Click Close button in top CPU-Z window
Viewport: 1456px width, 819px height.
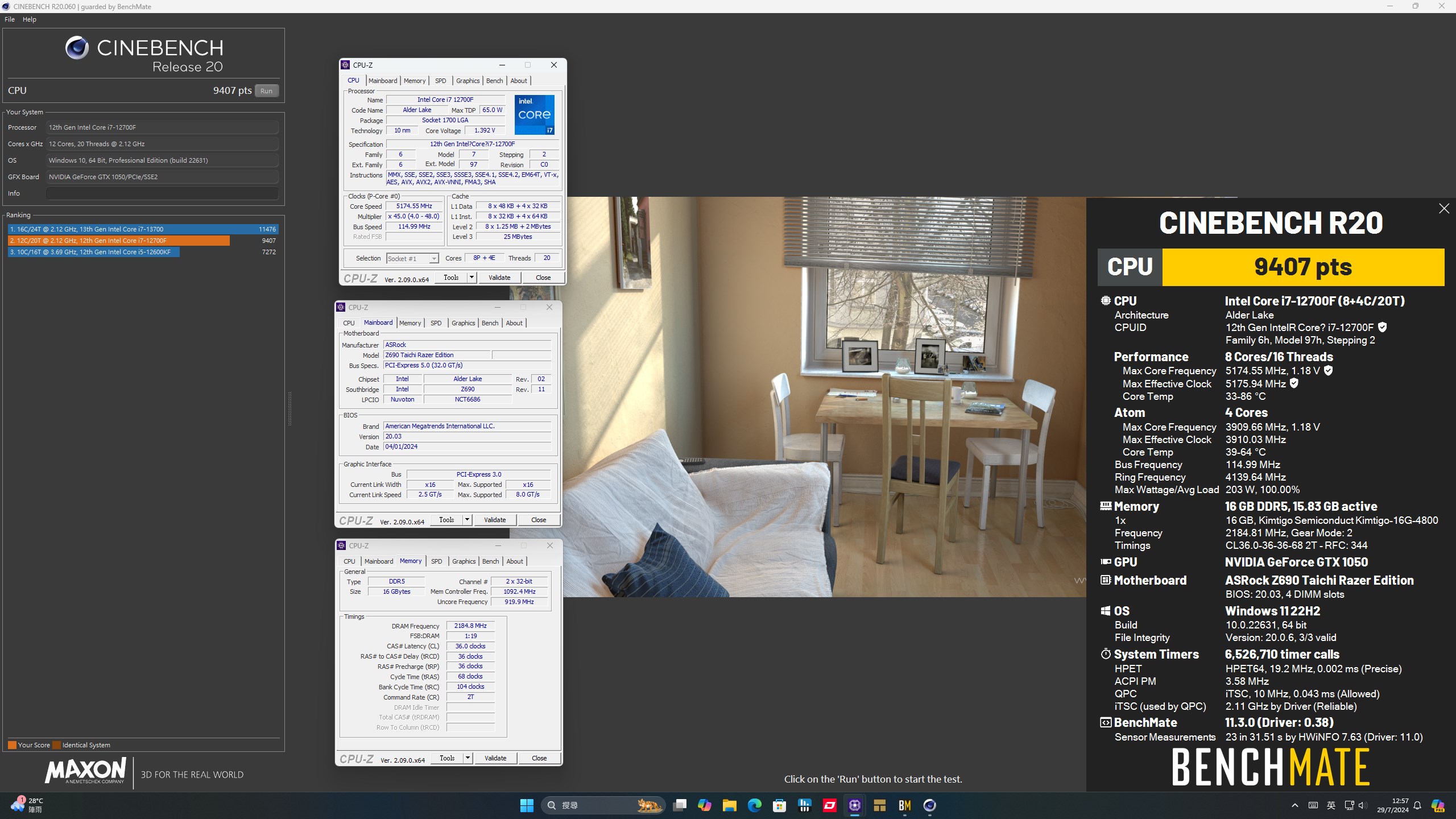(x=543, y=278)
